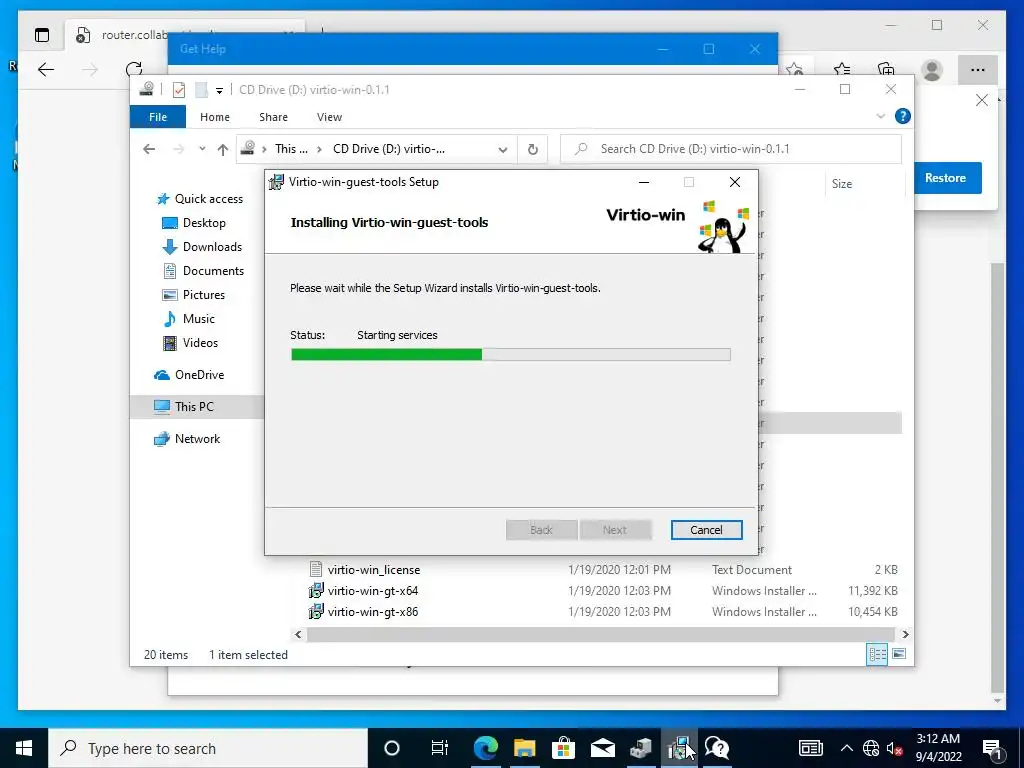
Task: Select the virtio-win_license file
Action: (374, 570)
